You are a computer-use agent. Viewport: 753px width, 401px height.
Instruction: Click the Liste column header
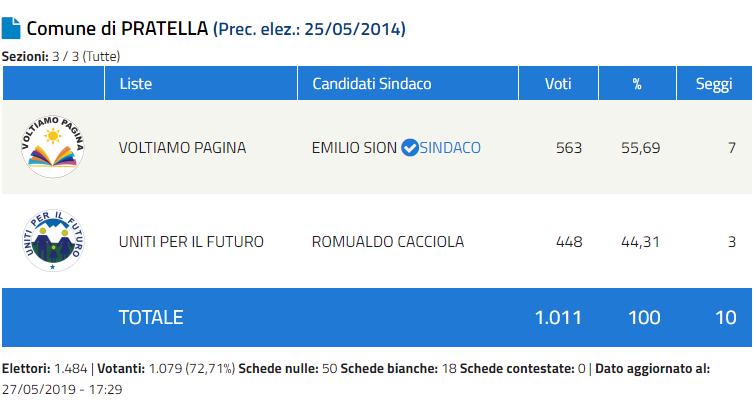pyautogui.click(x=136, y=83)
